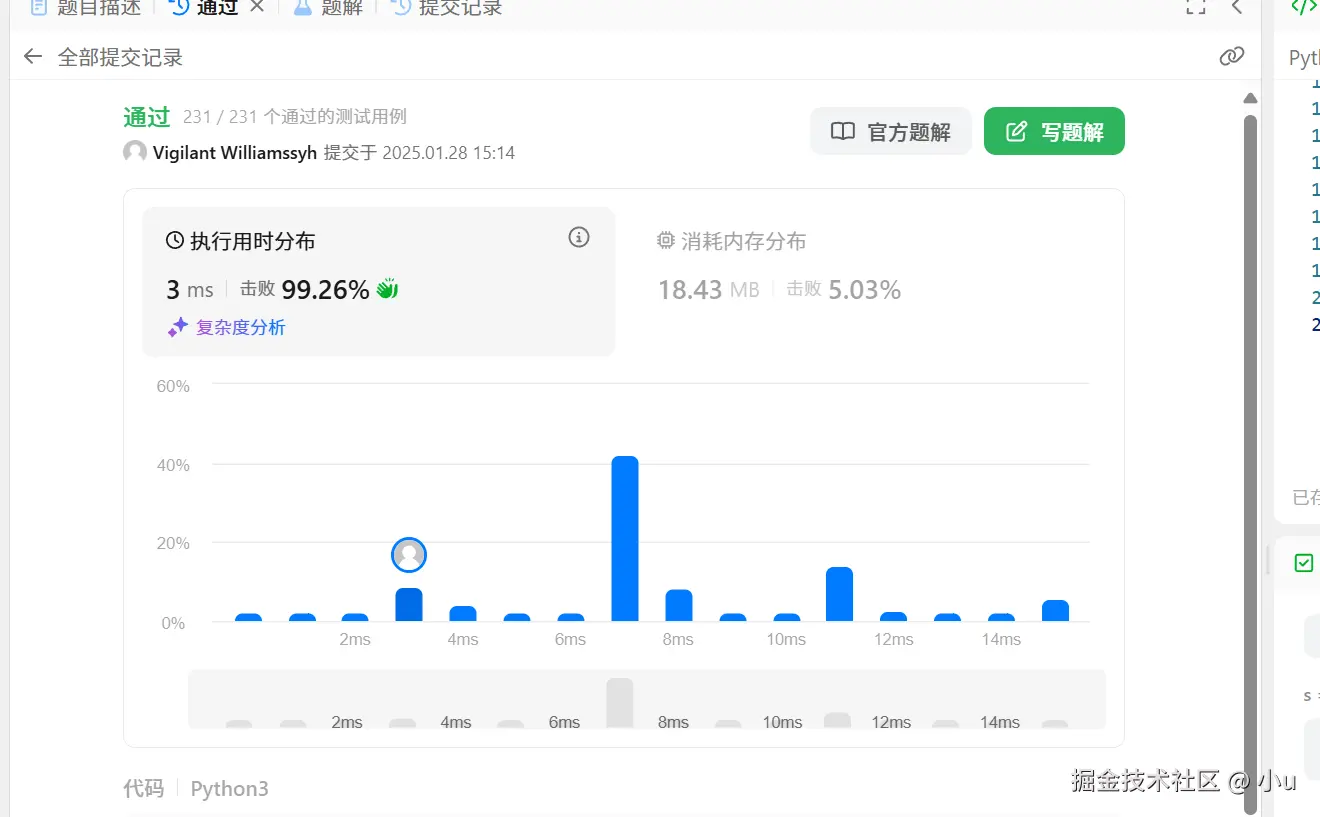Collapse the panel with the left chevron
Viewport: 1320px width, 817px height.
pyautogui.click(x=1237, y=7)
